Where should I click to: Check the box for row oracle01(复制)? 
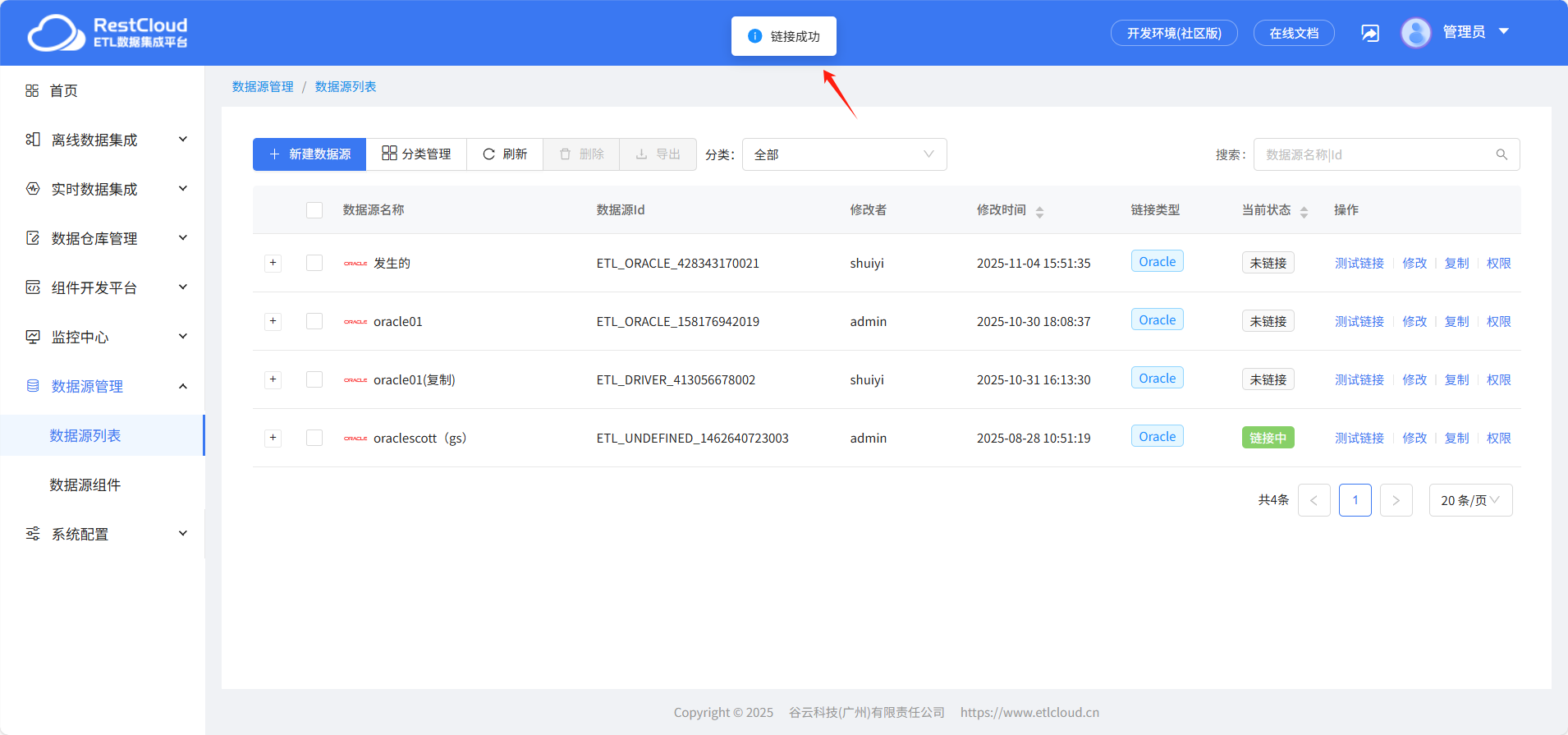click(x=314, y=379)
